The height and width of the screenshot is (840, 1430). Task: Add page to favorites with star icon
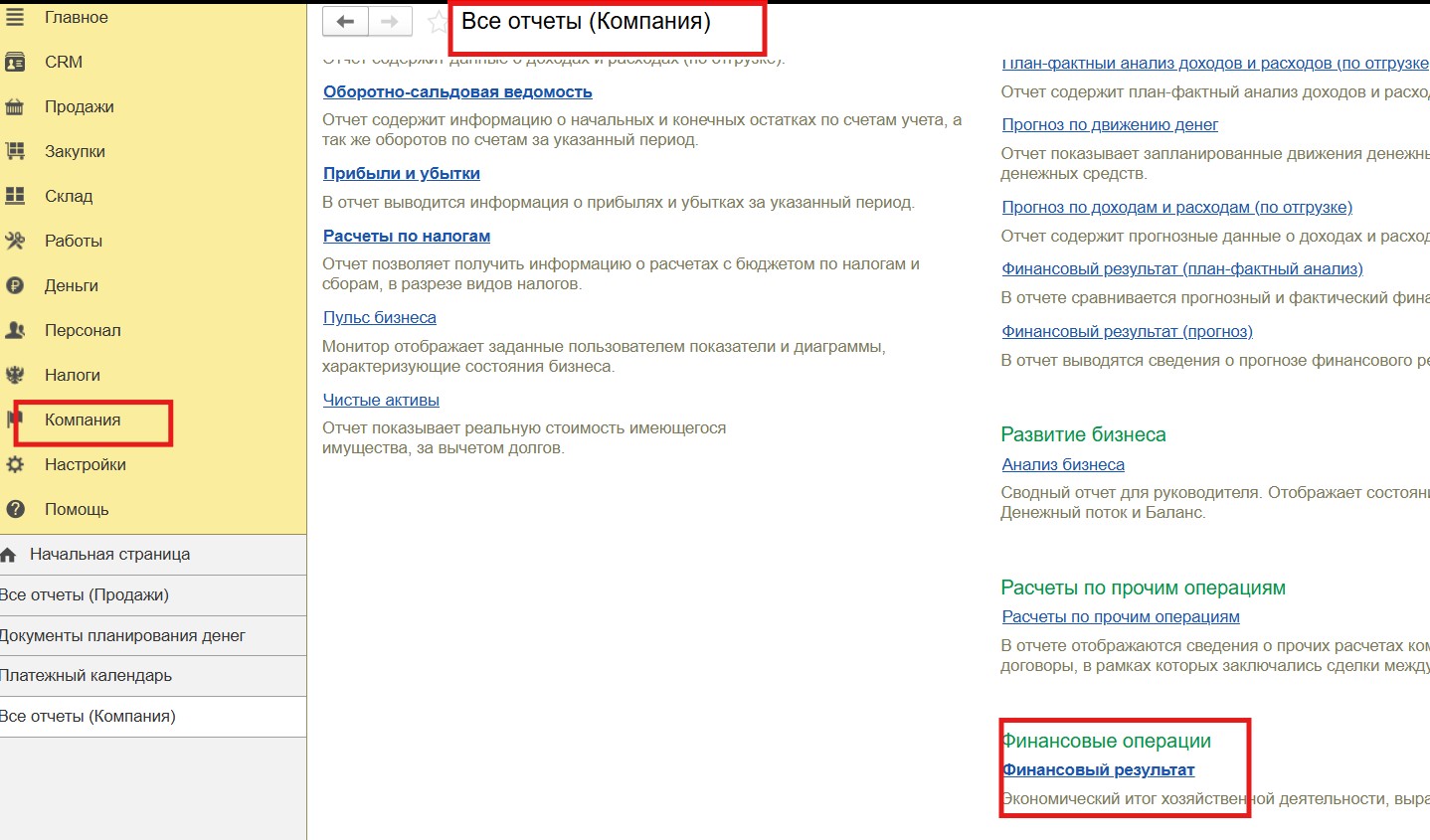437,21
